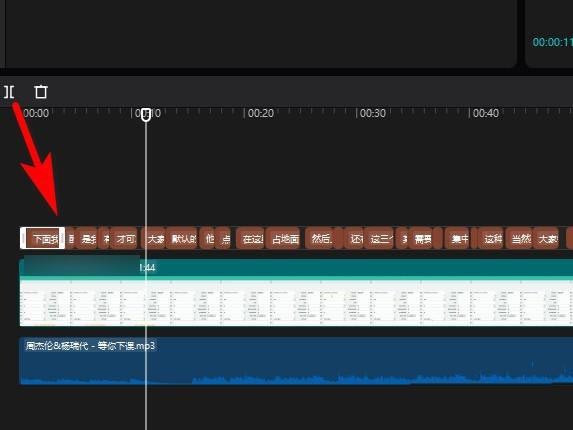Select the subtitle clip 需要
The height and width of the screenshot is (430, 573).
click(x=421, y=239)
